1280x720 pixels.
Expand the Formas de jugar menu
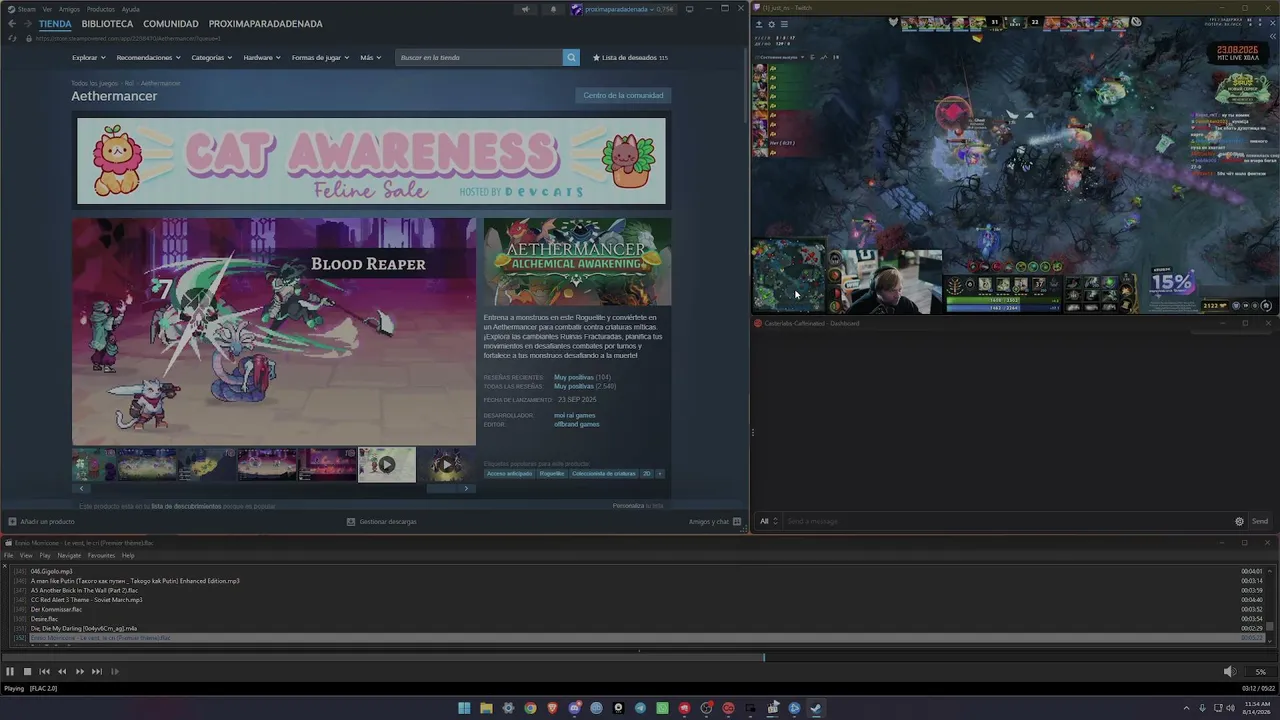pyautogui.click(x=320, y=57)
